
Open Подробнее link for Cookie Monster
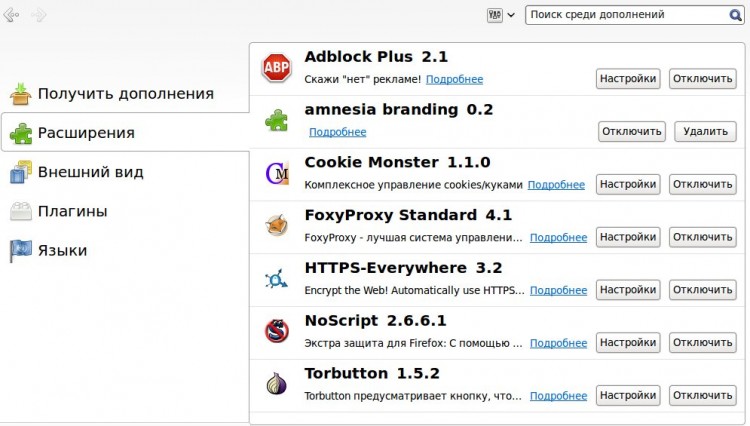(556, 185)
